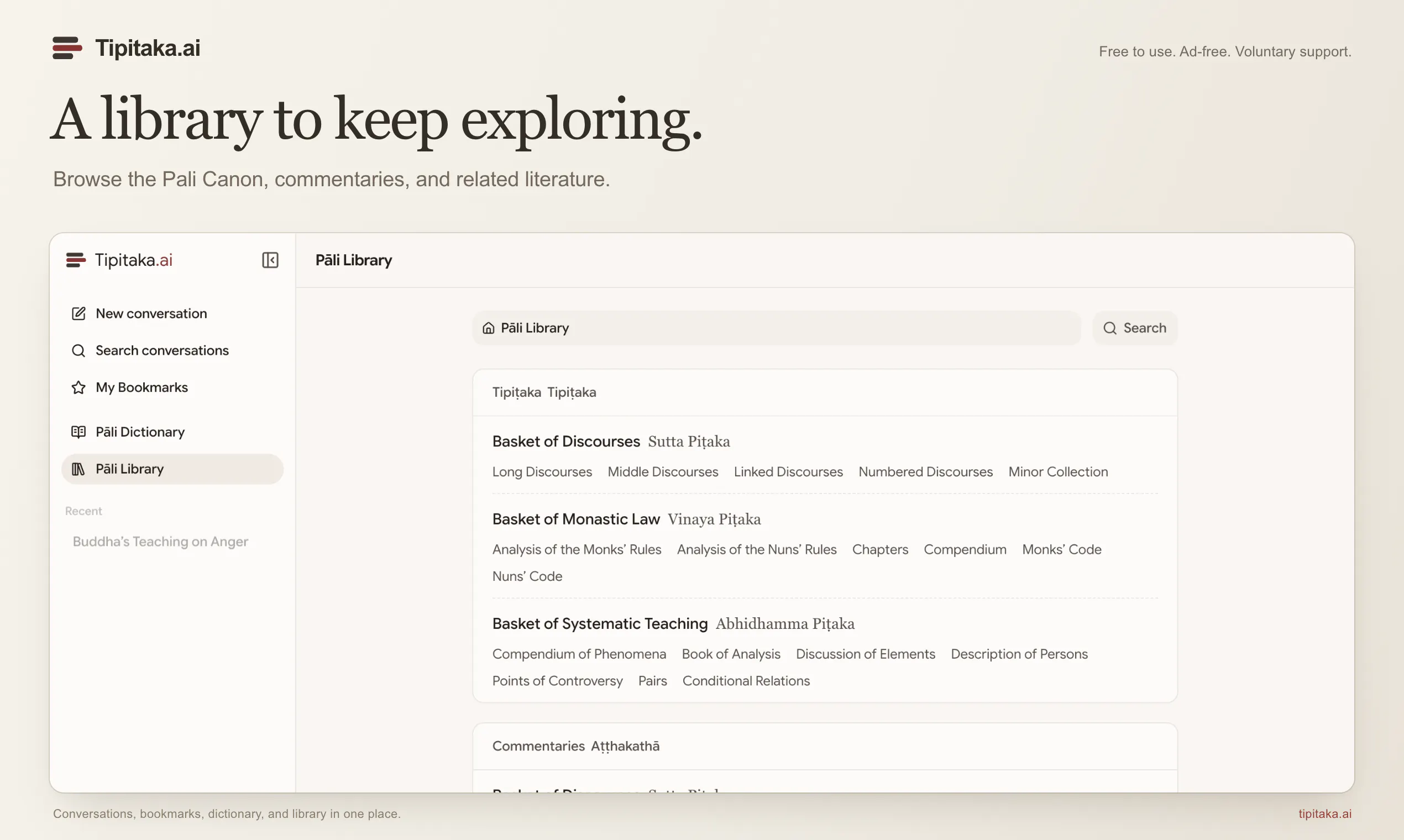Open Middle Discourses
This screenshot has width=1404, height=840.
click(662, 471)
